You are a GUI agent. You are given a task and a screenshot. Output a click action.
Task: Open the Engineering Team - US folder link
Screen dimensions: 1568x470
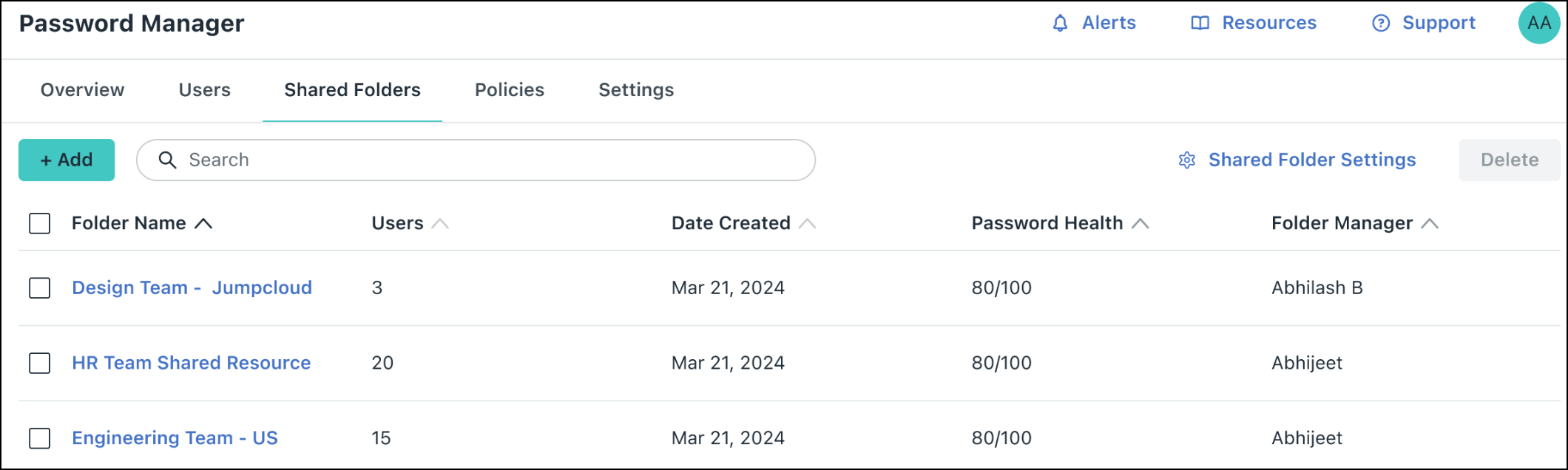(x=175, y=437)
